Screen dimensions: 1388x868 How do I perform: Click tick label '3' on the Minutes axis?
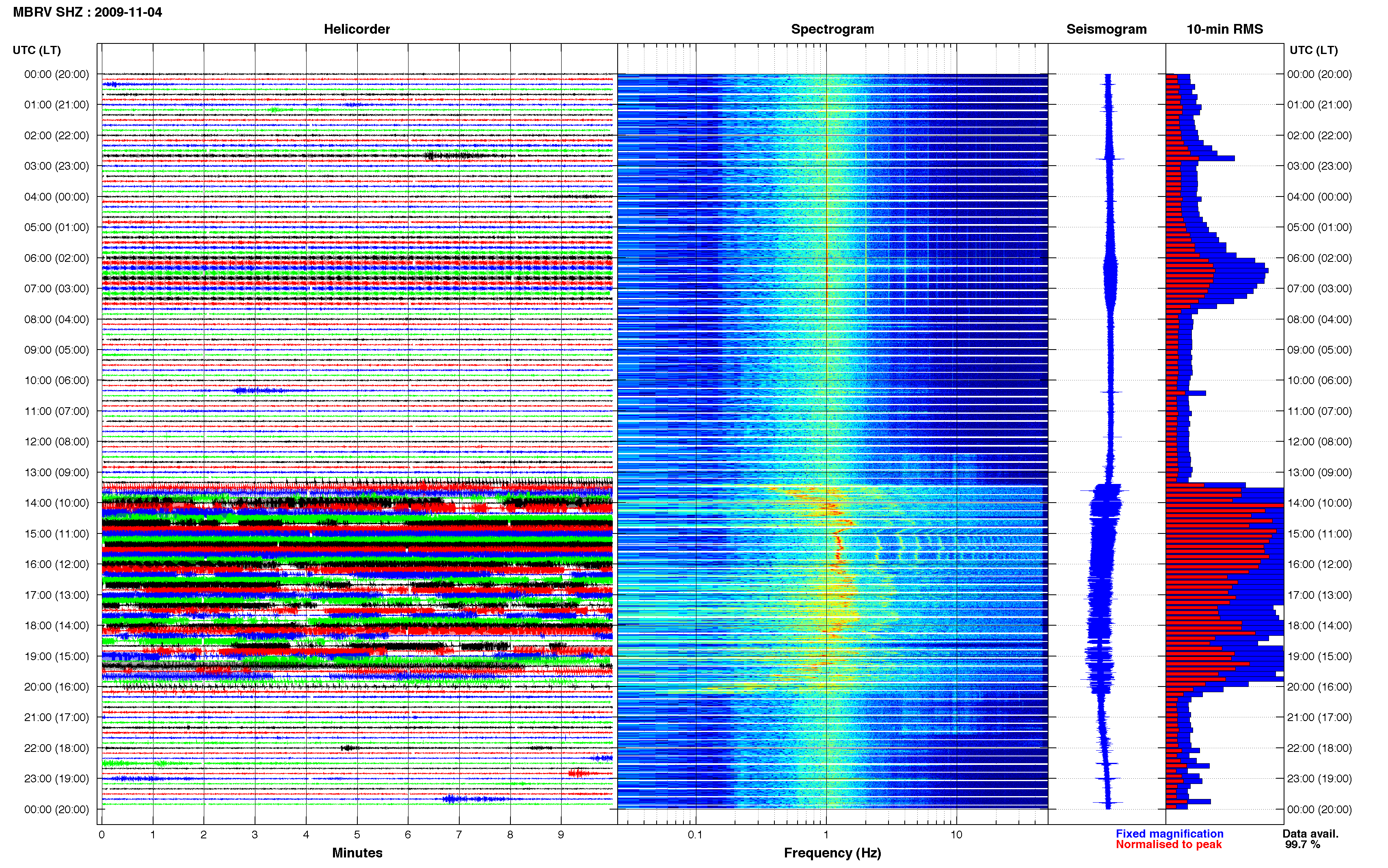coord(255,835)
